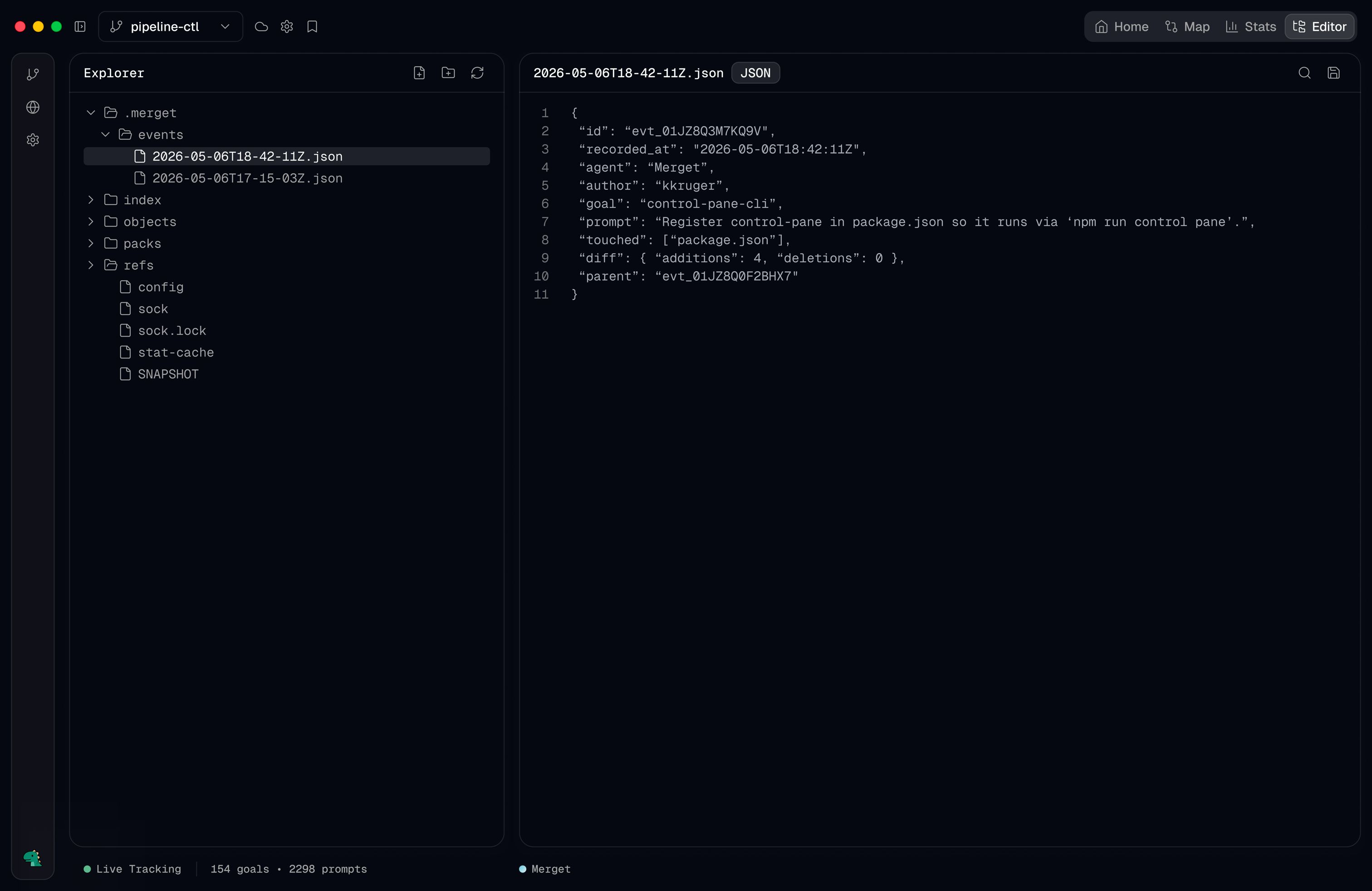Collapse the .merget folder
1372x891 pixels.
pyautogui.click(x=90, y=113)
